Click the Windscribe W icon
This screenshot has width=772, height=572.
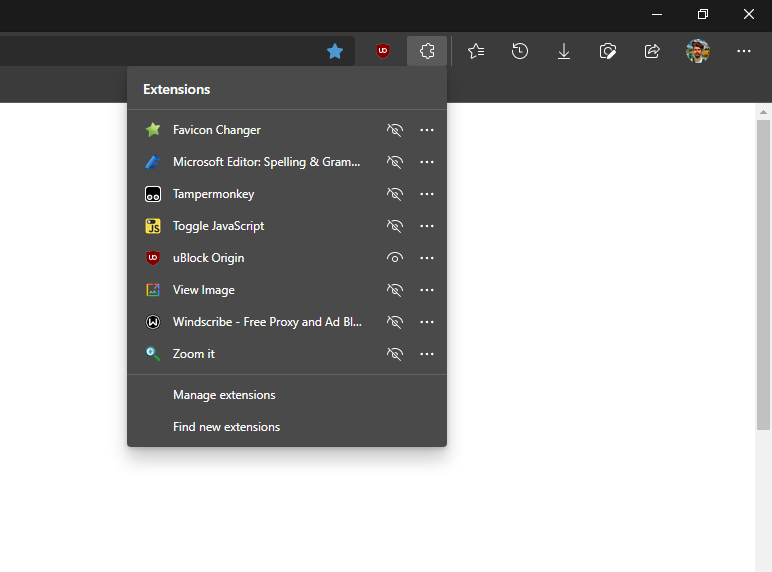point(153,322)
